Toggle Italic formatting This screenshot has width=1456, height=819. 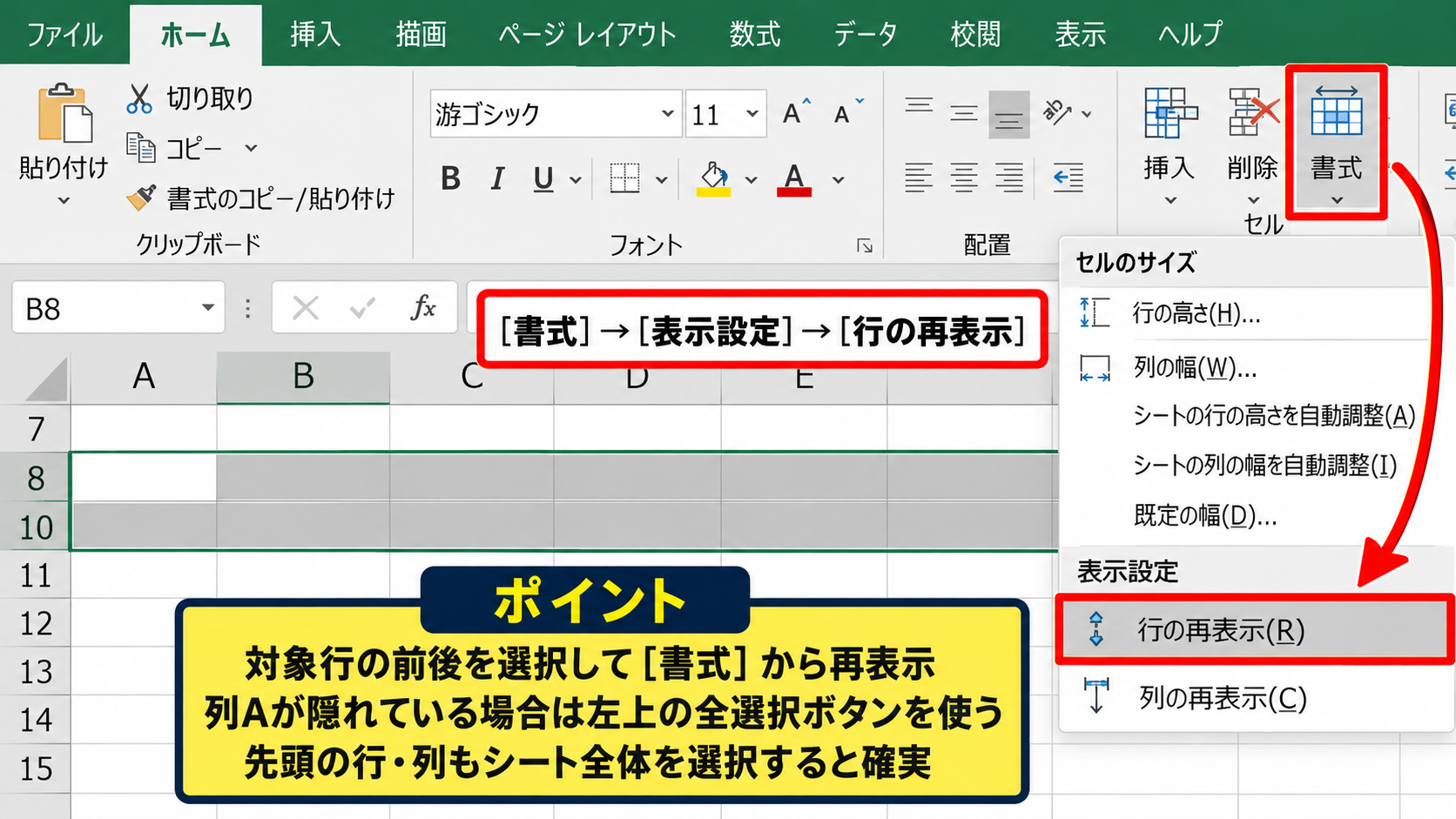[497, 178]
